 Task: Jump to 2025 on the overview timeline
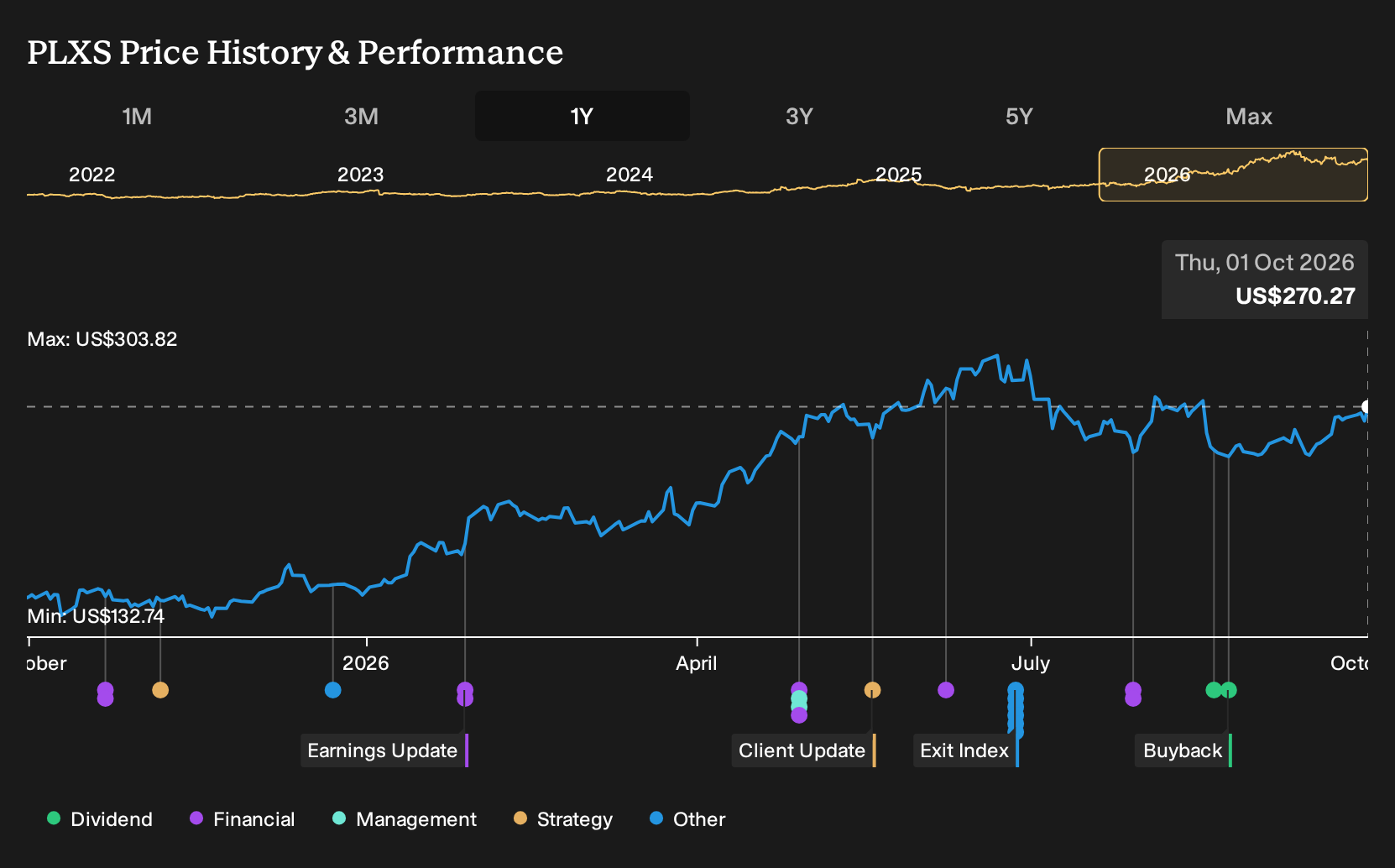pos(898,175)
